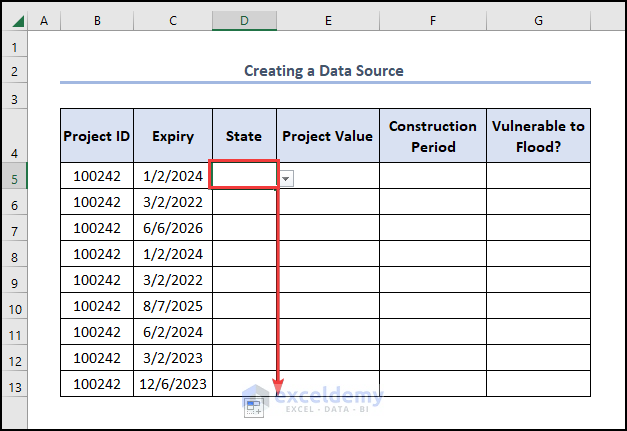Open the dropdown arrow beside cell D5
This screenshot has height=431, width=627.
[286, 177]
